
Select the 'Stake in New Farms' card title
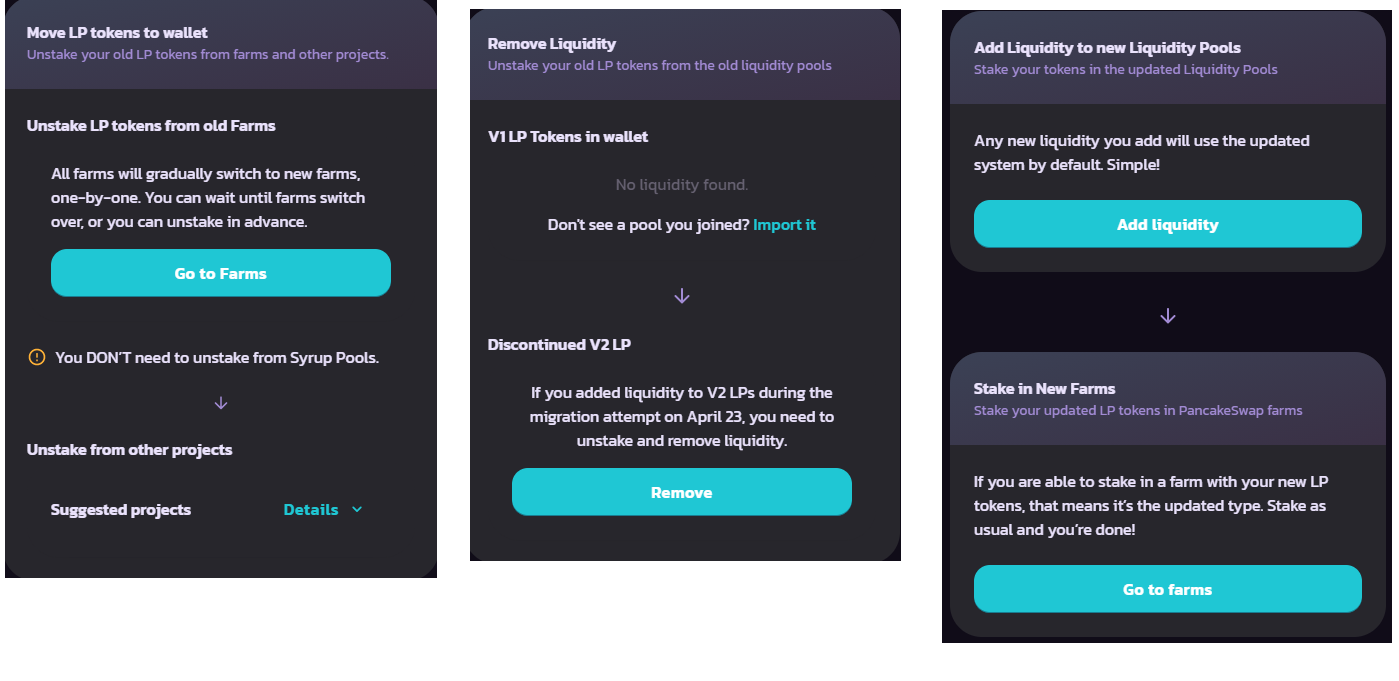coord(1044,389)
